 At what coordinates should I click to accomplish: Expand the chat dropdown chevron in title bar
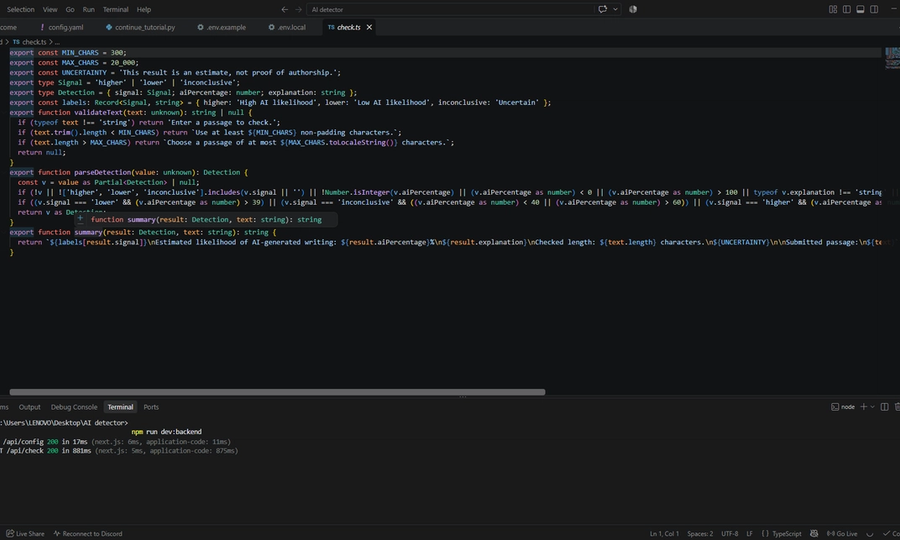[x=615, y=9]
